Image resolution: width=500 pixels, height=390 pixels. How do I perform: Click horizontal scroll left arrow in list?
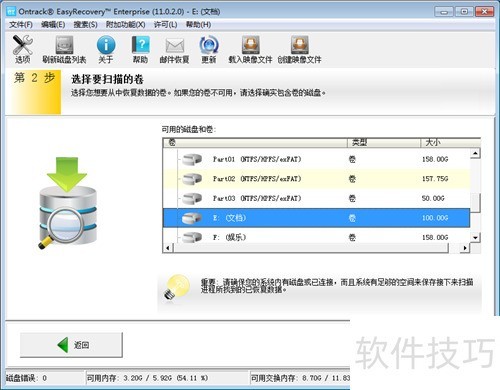coord(168,248)
